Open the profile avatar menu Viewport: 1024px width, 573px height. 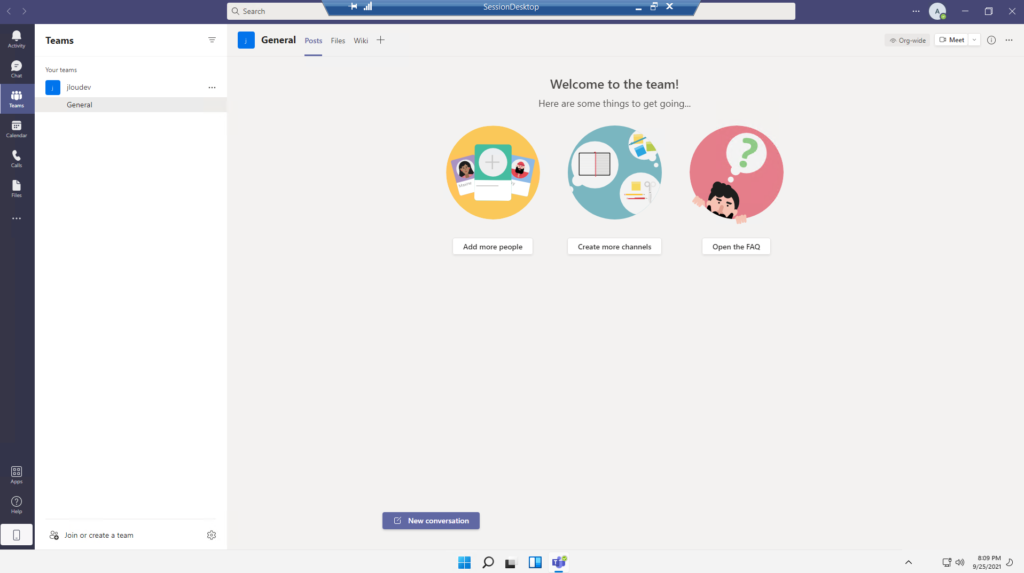[938, 11]
